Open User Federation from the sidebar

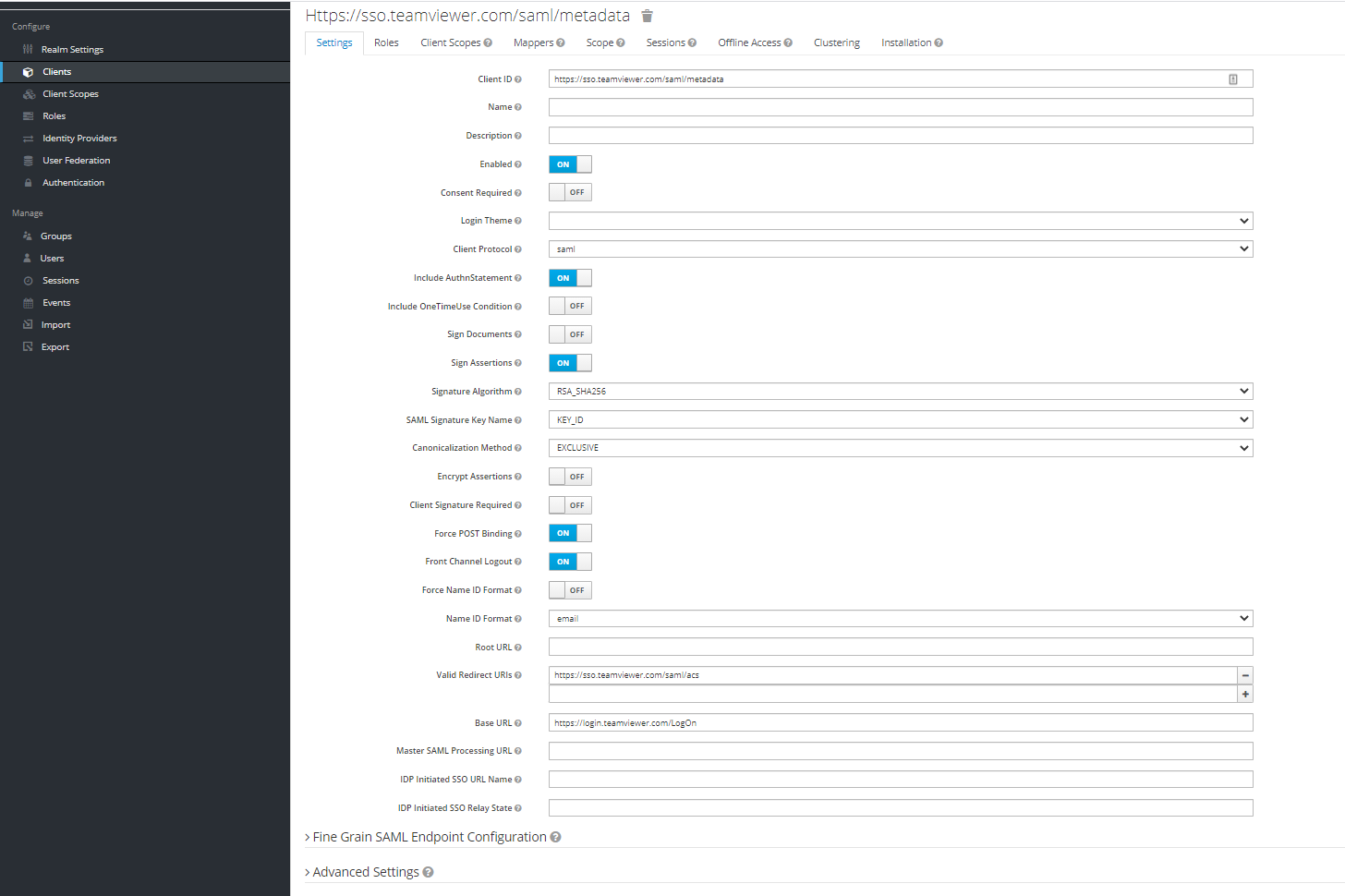tap(76, 161)
